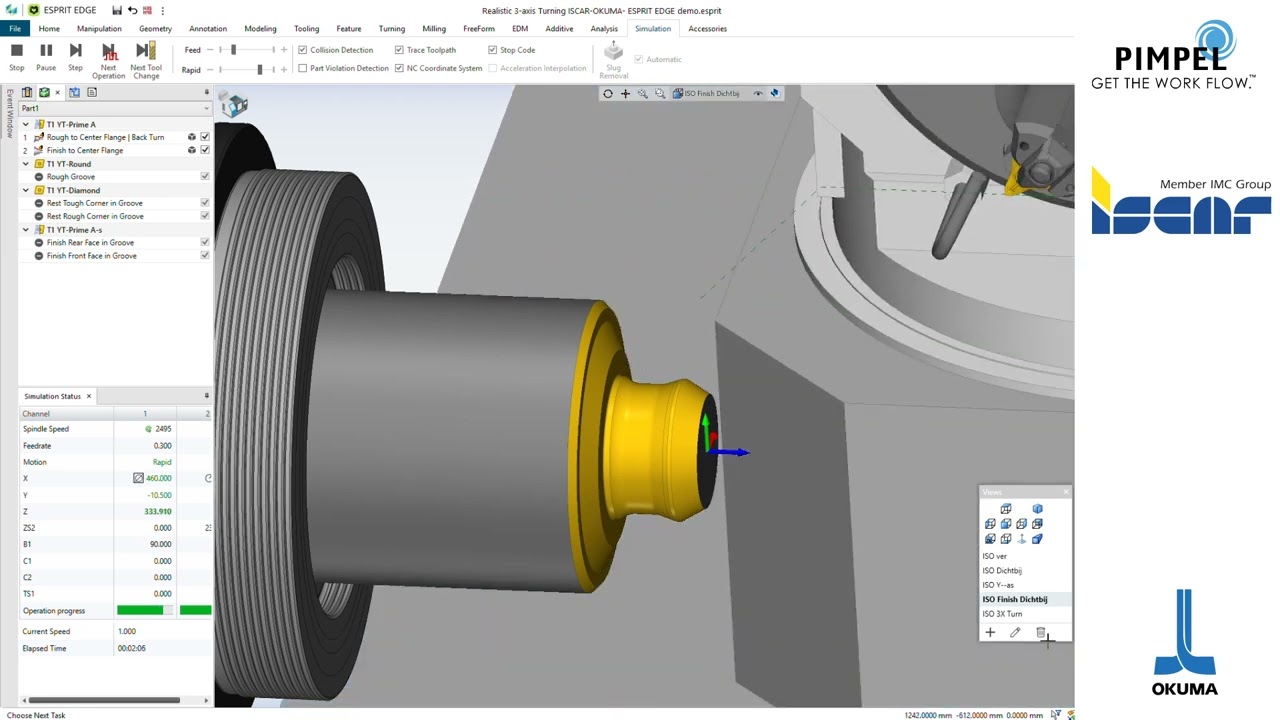Go to the Analysis tab

coord(604,28)
